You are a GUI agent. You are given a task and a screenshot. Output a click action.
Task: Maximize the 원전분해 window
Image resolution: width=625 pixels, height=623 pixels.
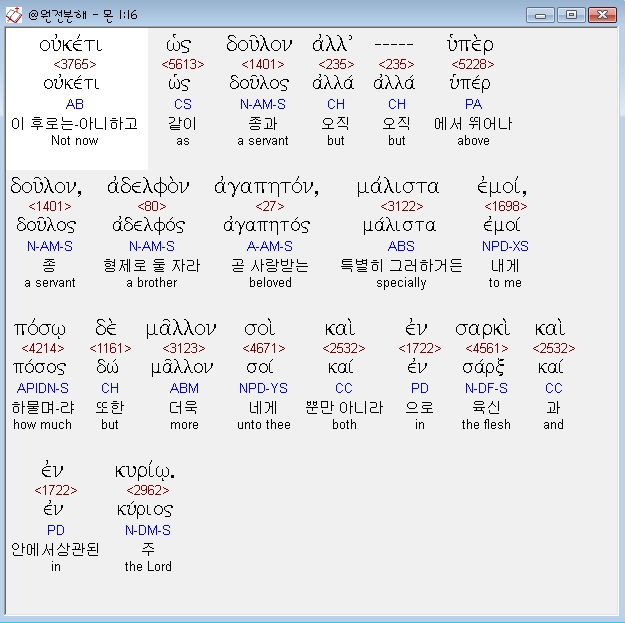coord(571,15)
